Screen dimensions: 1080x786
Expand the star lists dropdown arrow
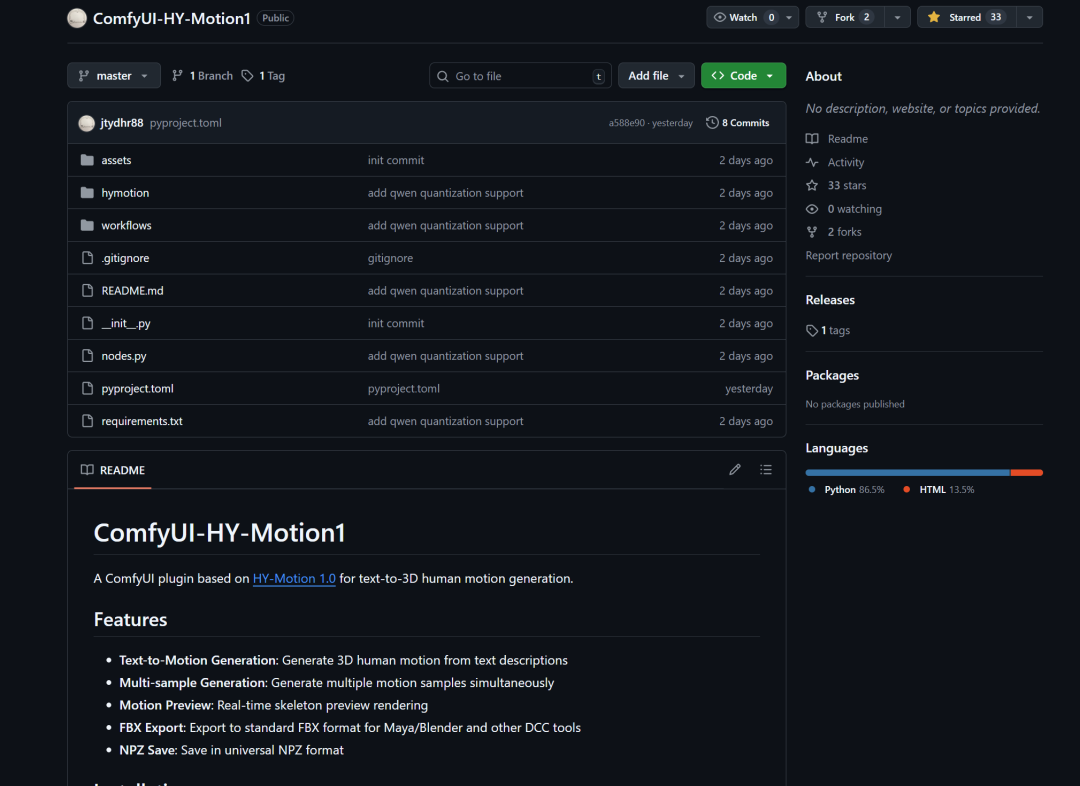pos(1029,17)
